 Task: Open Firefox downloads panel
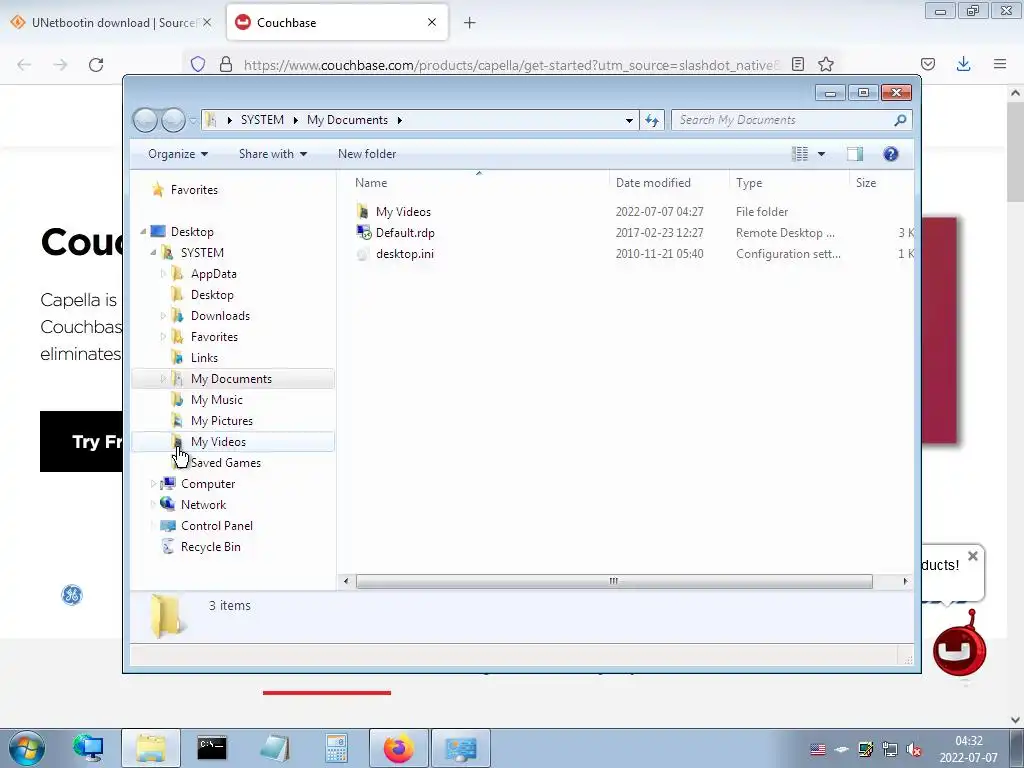tap(963, 64)
